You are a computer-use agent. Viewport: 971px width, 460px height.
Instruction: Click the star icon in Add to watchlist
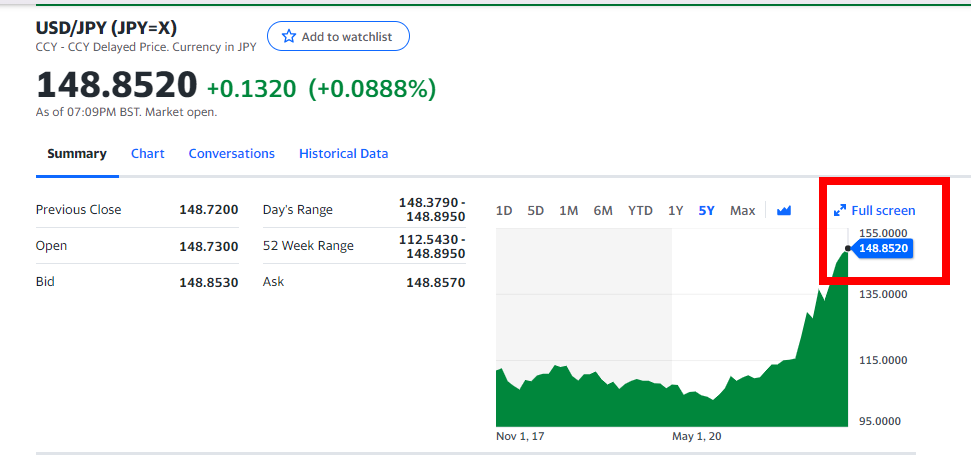[x=289, y=37]
